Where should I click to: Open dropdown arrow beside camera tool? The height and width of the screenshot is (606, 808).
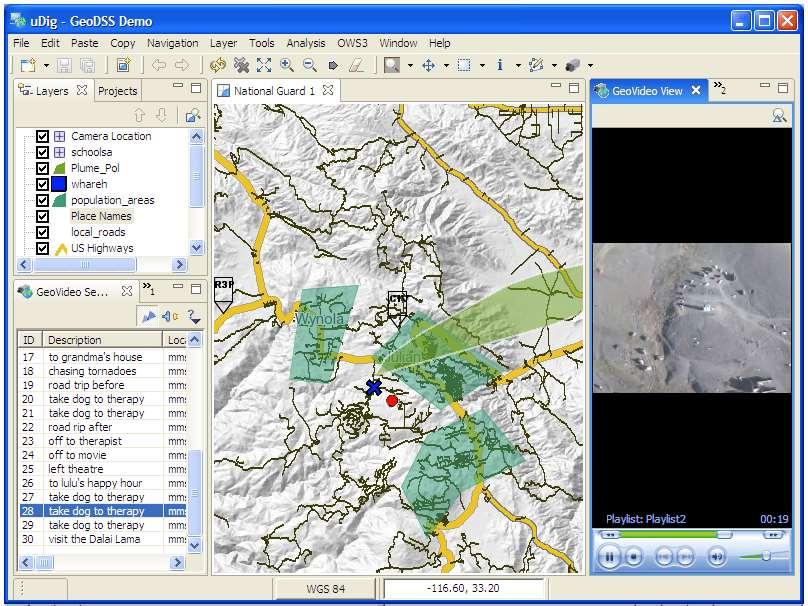point(591,65)
